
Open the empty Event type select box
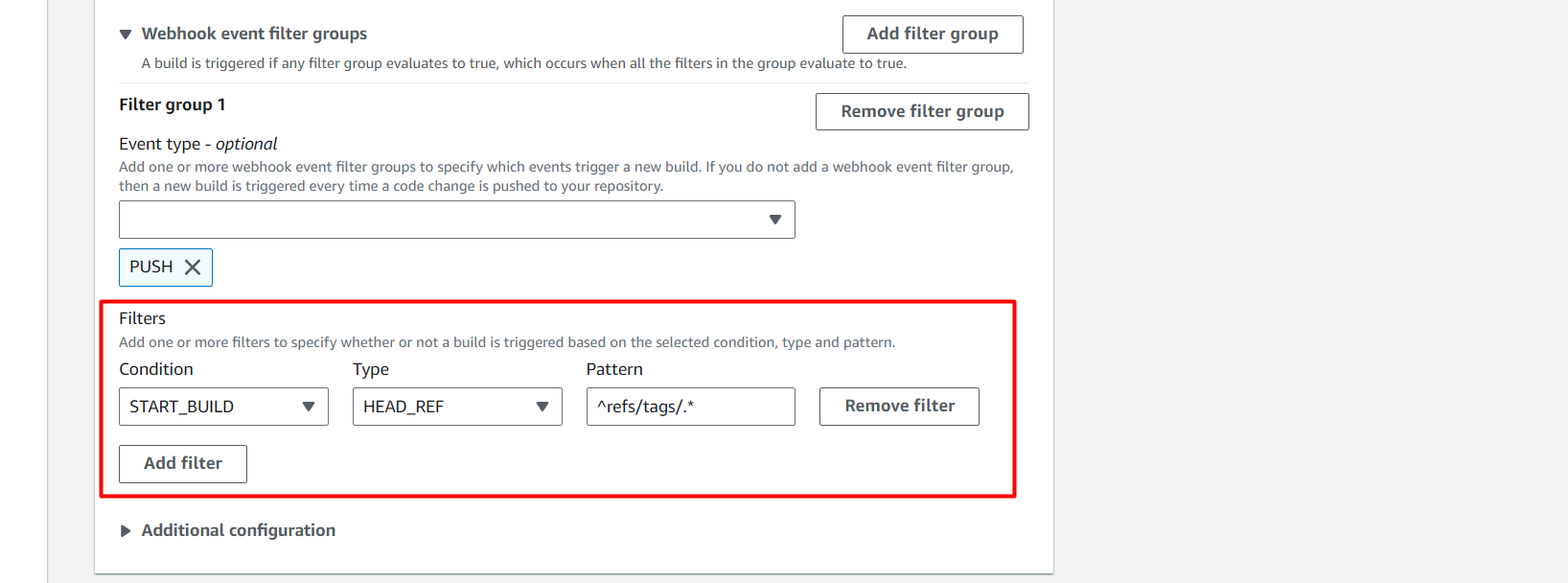click(x=441, y=220)
